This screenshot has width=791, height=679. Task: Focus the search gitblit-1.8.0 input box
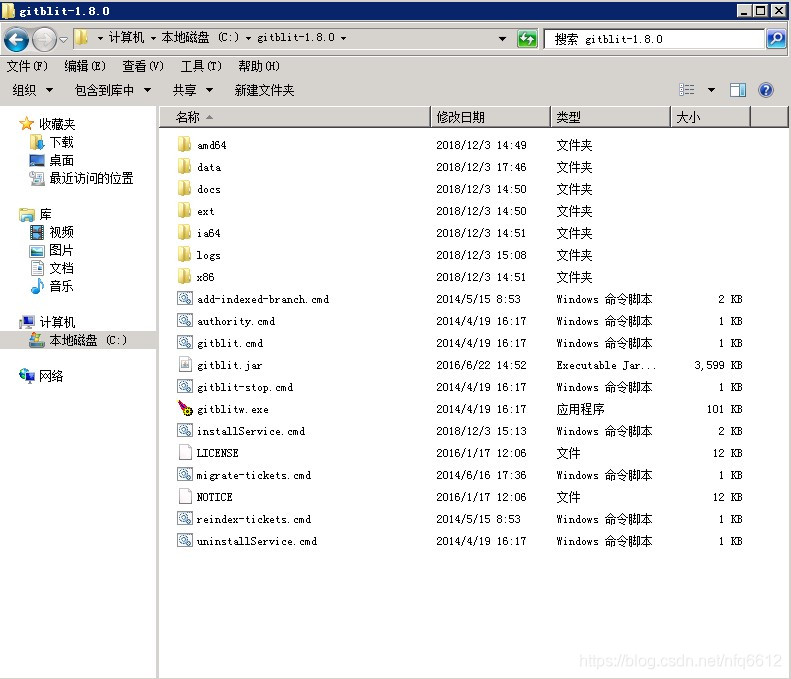click(654, 39)
